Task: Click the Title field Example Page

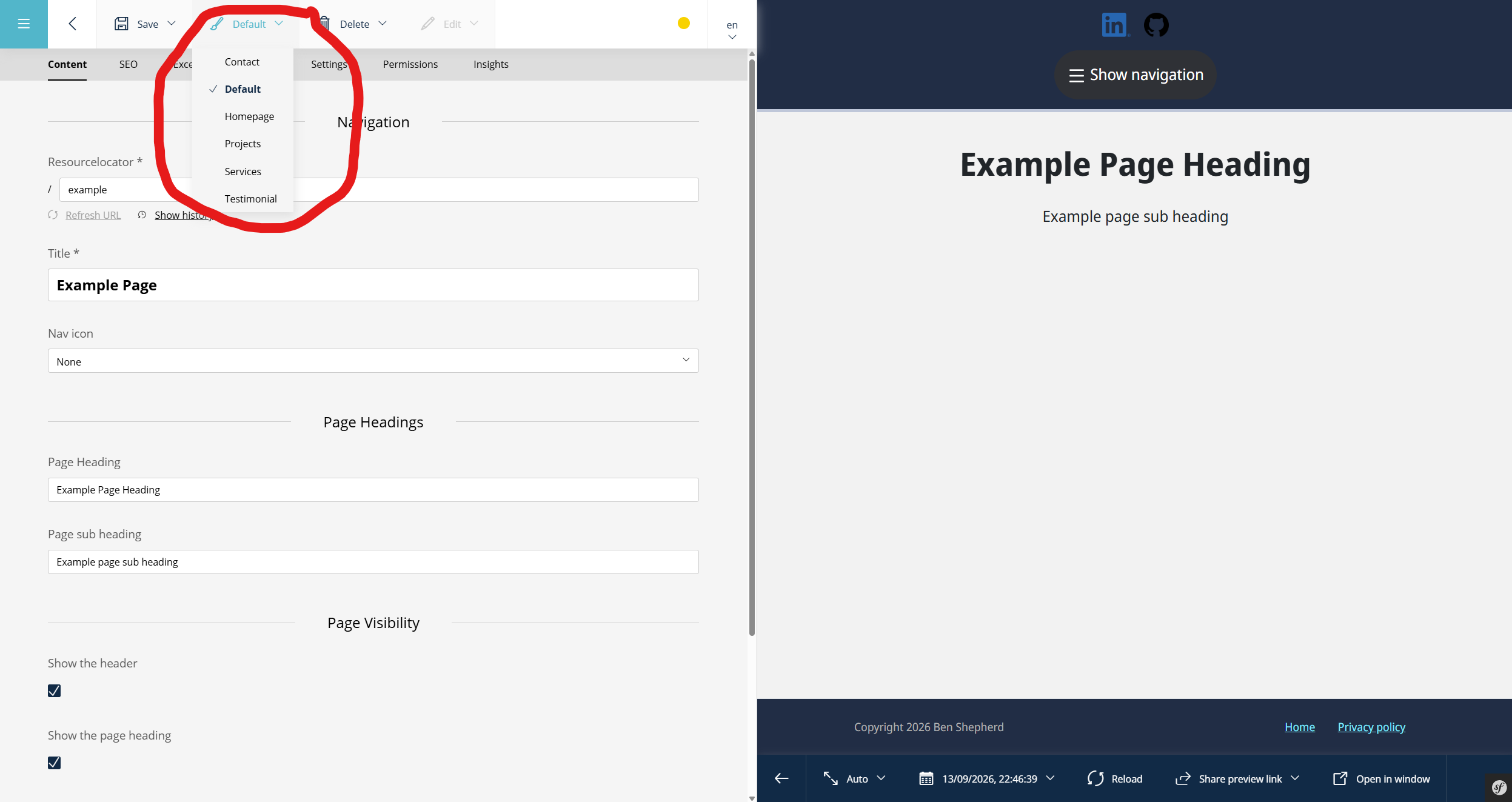Action: pyautogui.click(x=373, y=285)
